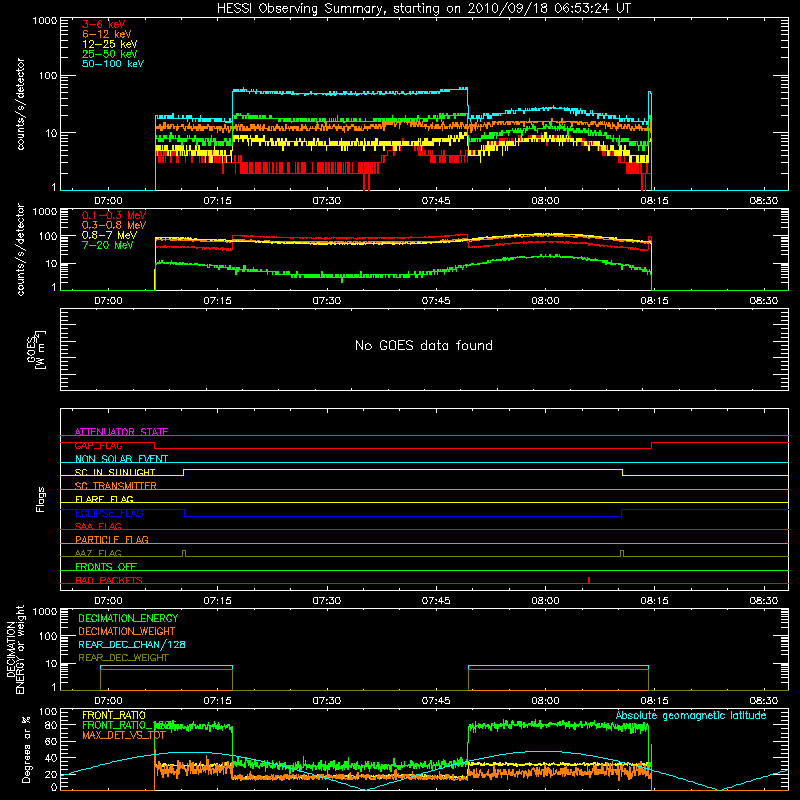Image resolution: width=800 pixels, height=800 pixels.
Task: Select the SC_IN_SUNLIGHT flag label
Action: pos(115,472)
